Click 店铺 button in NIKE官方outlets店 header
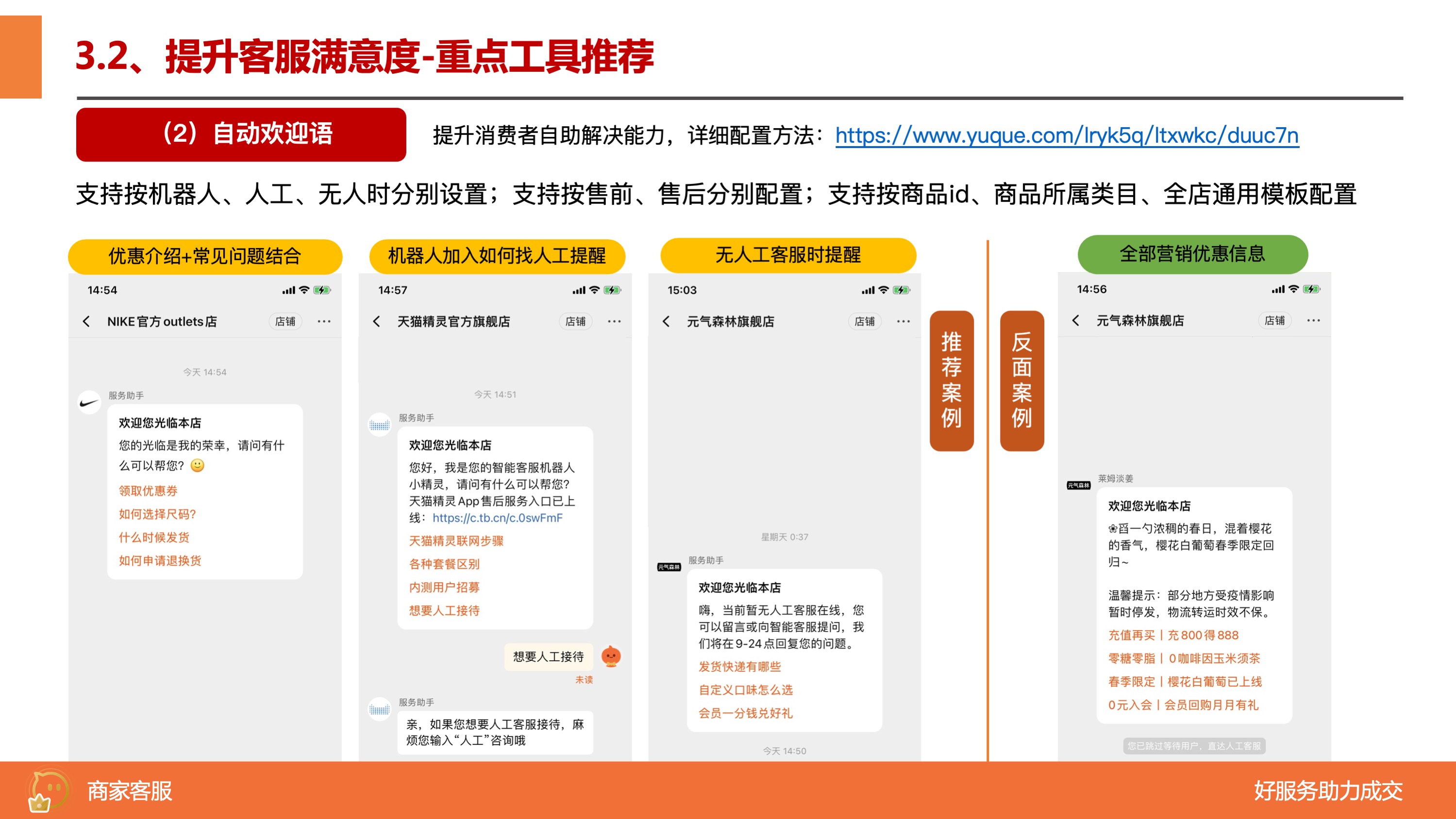Screen dimensions: 1456x819 point(285,321)
